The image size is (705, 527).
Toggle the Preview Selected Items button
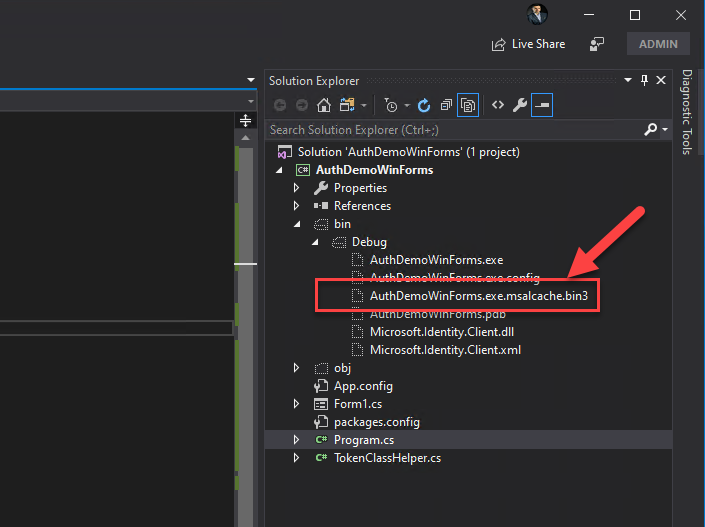(x=542, y=105)
